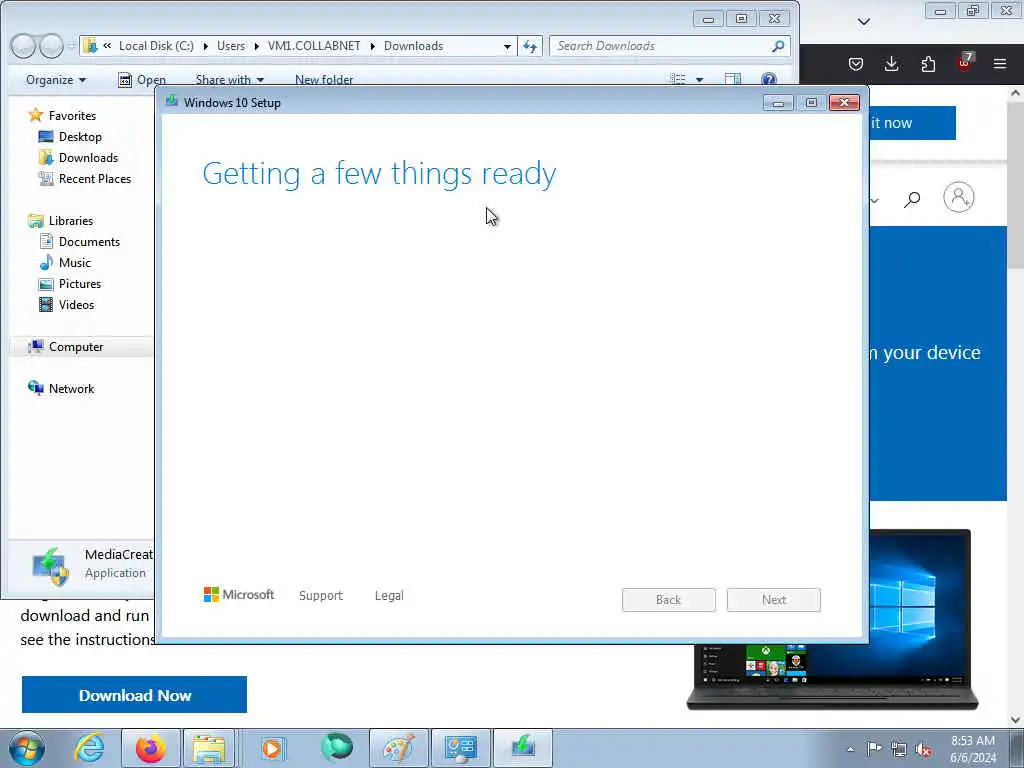Open the Firefox extensions puzzle icon

928,64
